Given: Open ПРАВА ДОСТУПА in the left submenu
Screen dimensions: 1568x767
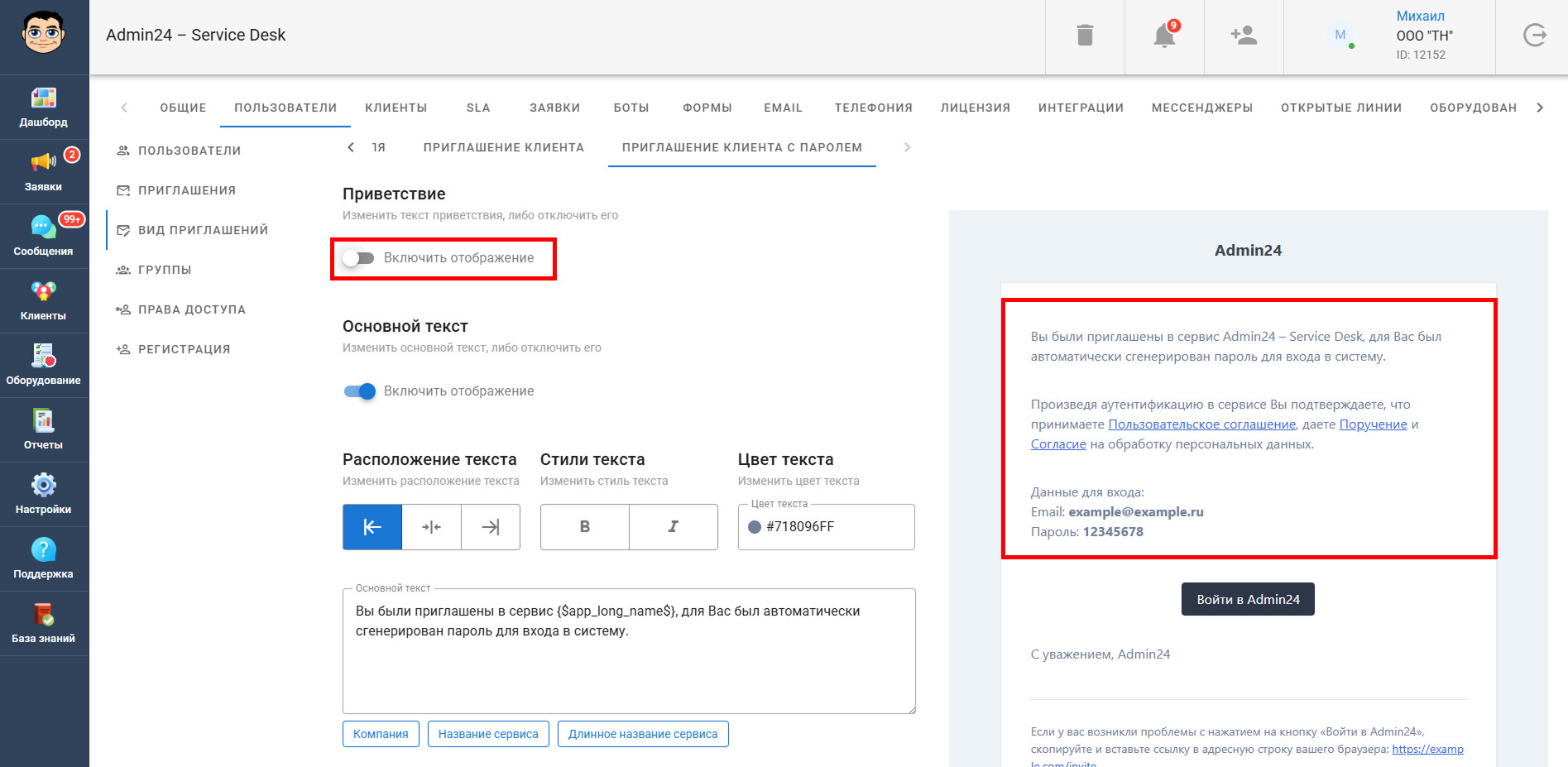Looking at the screenshot, I should 192,309.
